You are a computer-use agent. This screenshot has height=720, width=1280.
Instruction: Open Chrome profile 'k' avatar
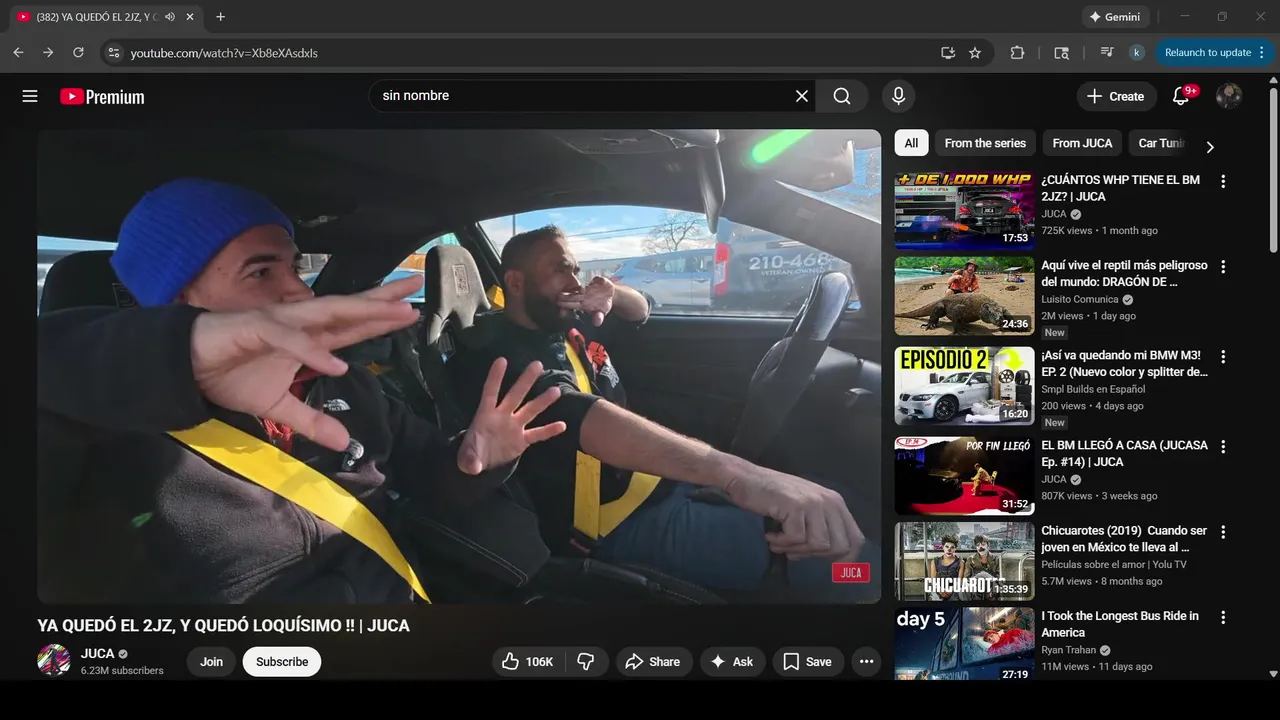1137,53
